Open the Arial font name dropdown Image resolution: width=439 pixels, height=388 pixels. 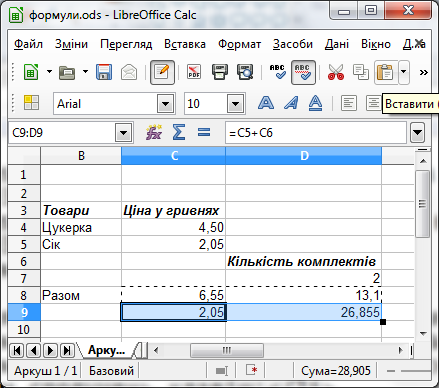point(165,104)
